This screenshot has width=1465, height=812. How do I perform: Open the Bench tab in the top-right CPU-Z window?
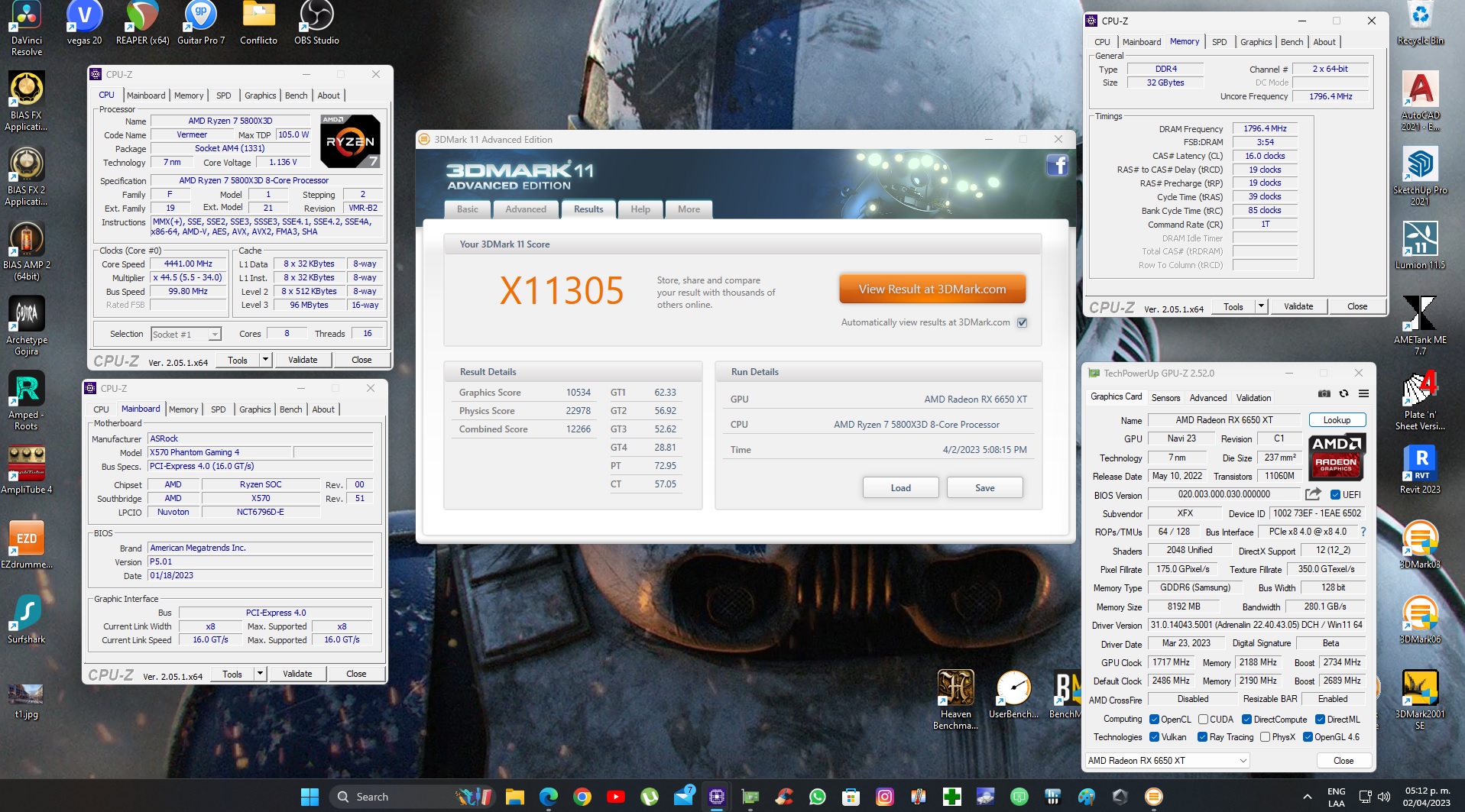pos(1292,42)
